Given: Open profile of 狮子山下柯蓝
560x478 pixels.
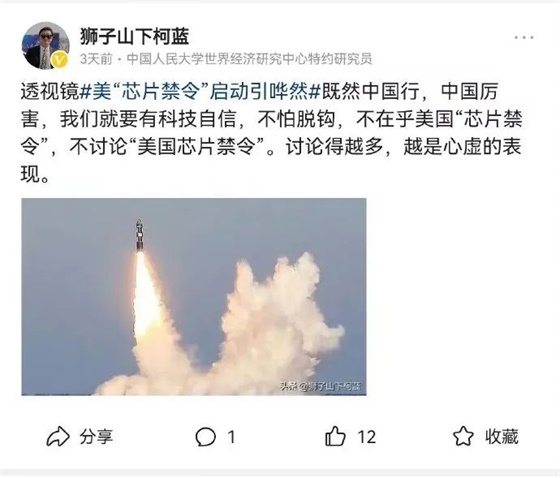Looking at the screenshot, I should (x=134, y=36).
